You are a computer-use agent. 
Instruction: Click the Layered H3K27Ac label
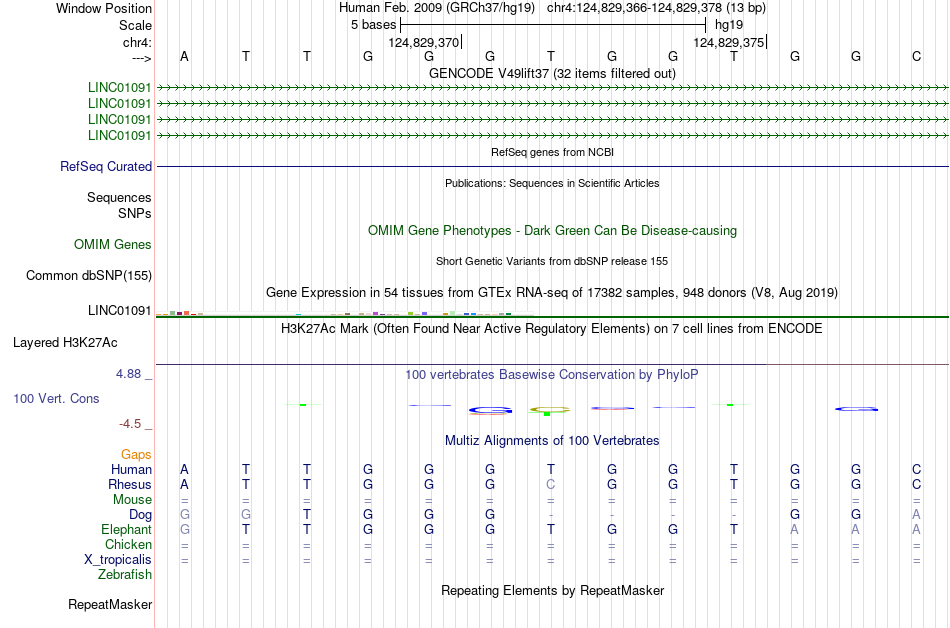pyautogui.click(x=65, y=343)
